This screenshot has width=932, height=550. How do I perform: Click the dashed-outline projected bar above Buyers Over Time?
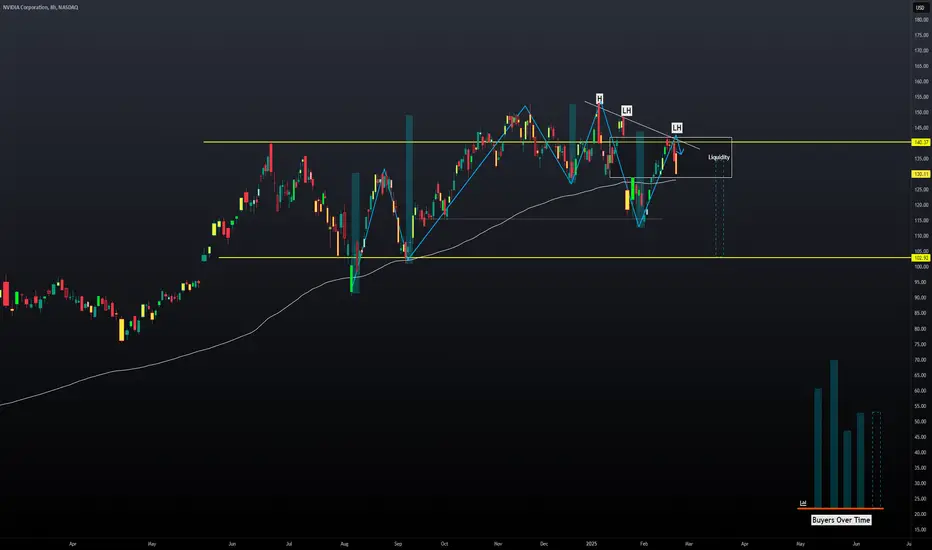click(x=876, y=460)
